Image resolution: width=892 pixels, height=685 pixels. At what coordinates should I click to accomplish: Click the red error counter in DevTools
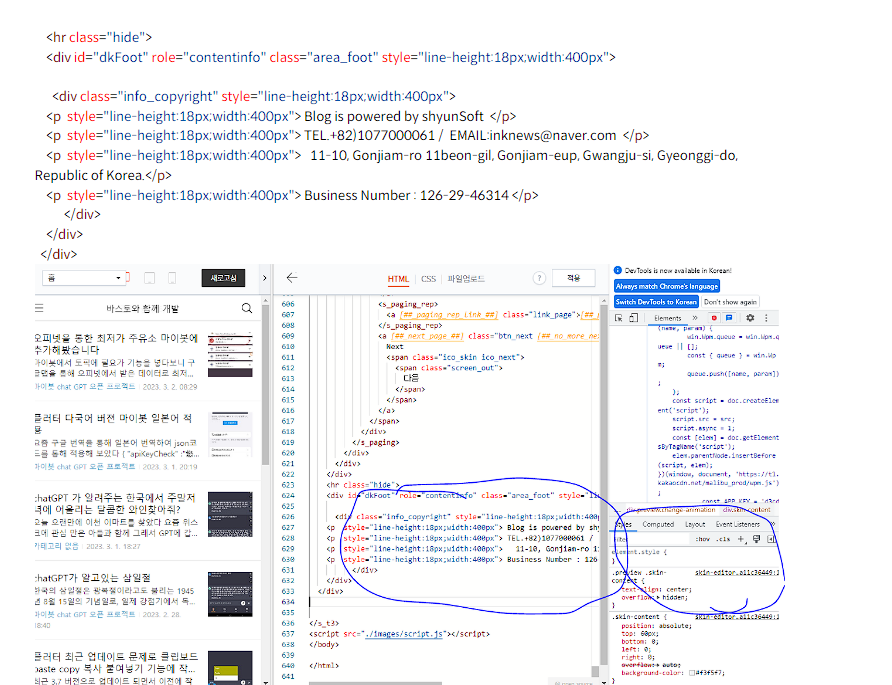(x=714, y=318)
